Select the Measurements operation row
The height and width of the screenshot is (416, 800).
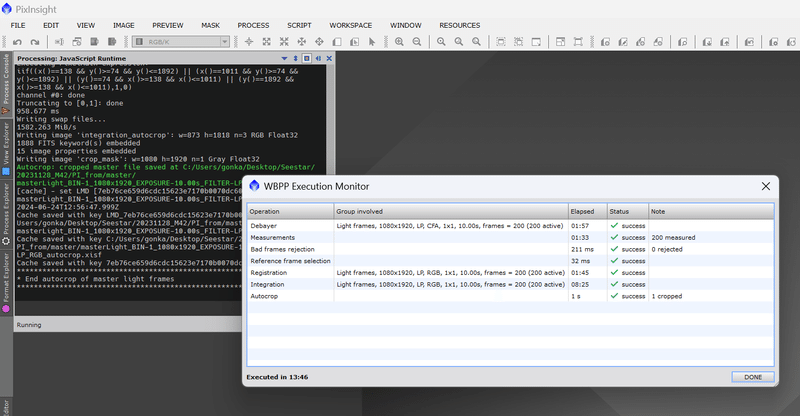510,237
